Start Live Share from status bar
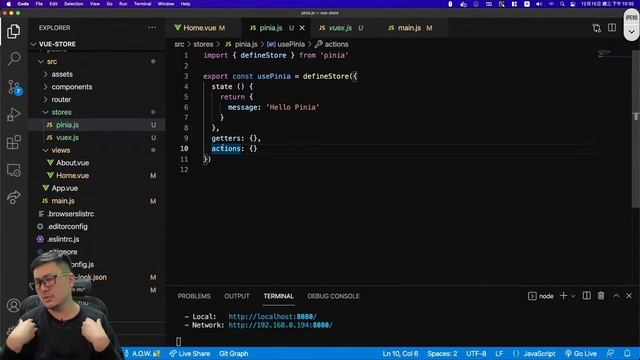 point(190,353)
